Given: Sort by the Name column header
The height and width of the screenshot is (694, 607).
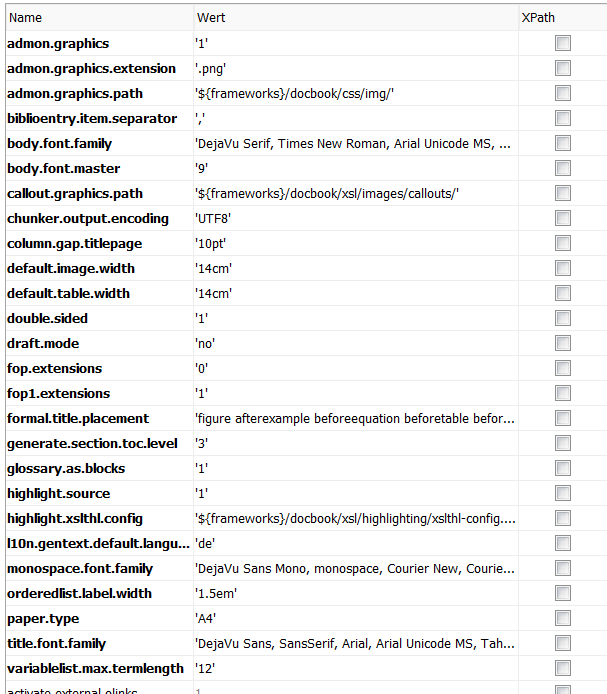Looking at the screenshot, I should click(x=100, y=18).
